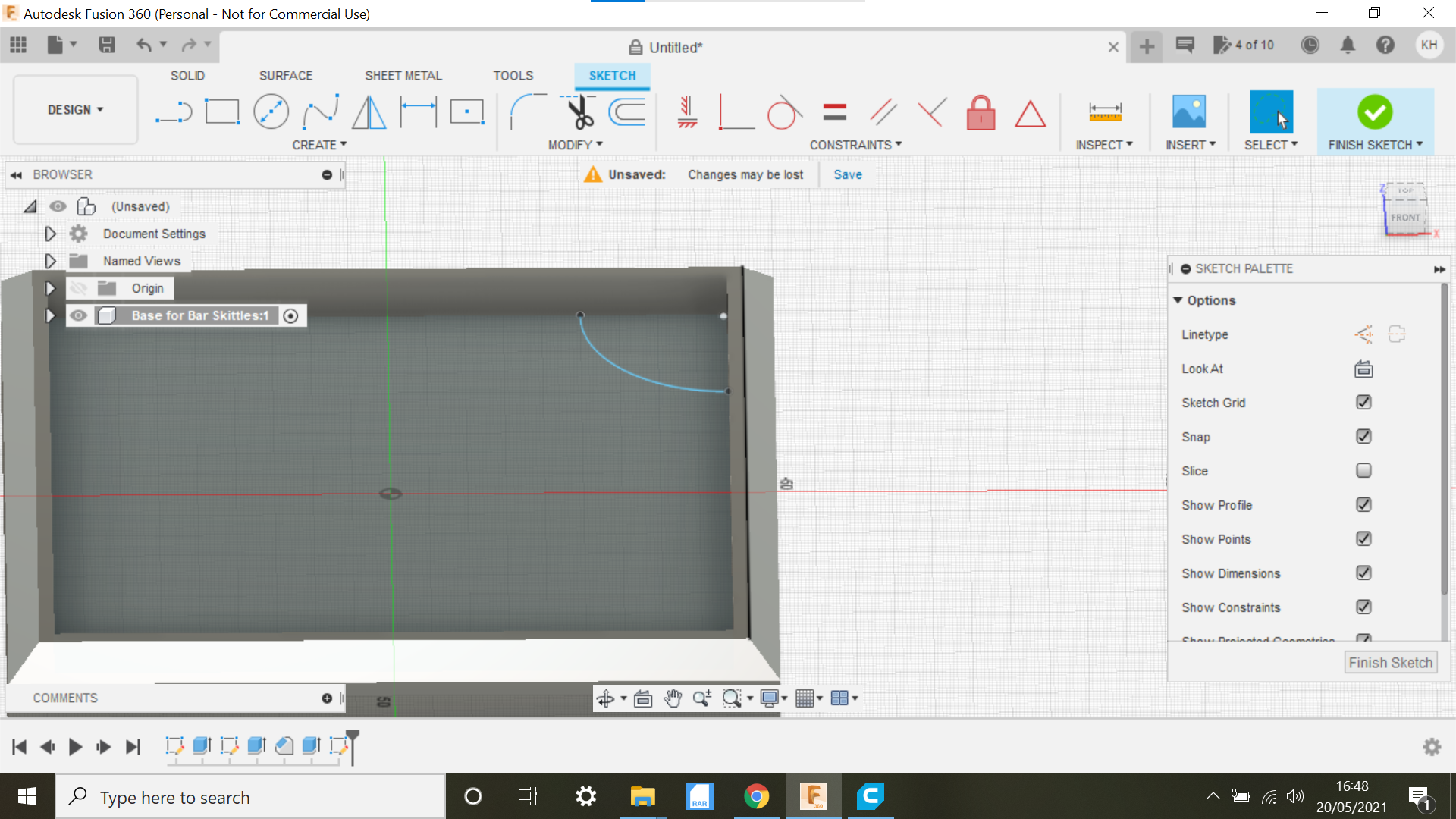Open Chrome from the taskbar

point(756,796)
